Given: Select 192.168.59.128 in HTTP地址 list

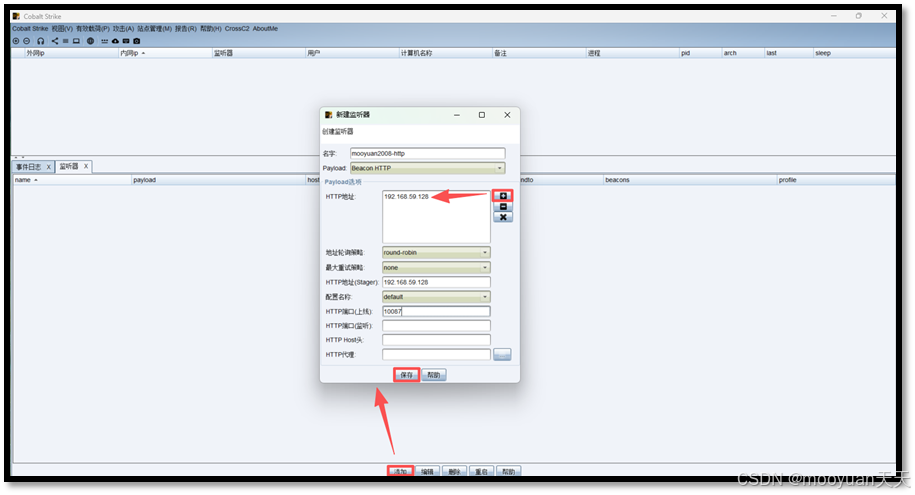Looking at the screenshot, I should click(x=406, y=197).
